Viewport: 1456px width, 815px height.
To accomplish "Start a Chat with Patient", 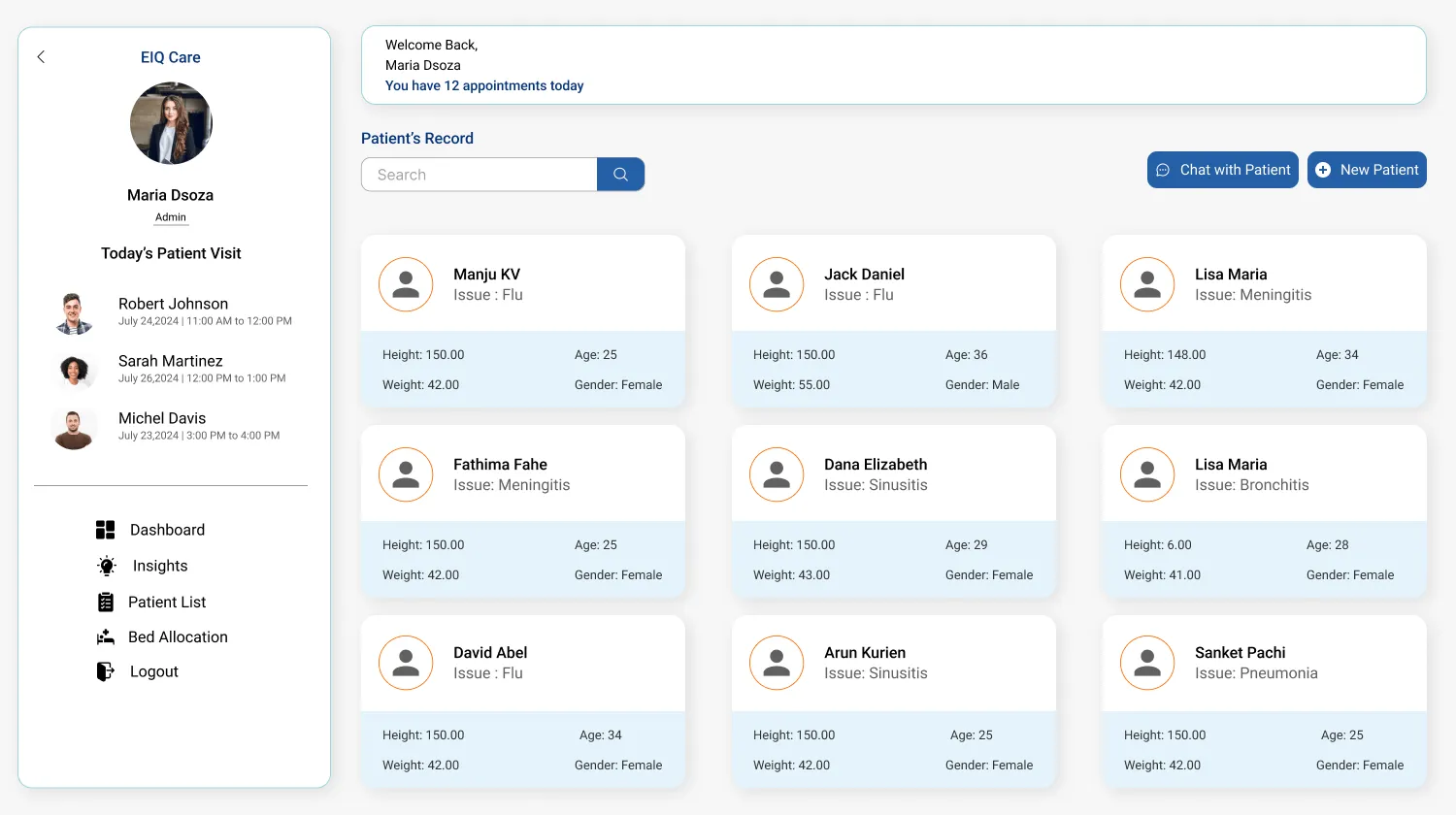I will (x=1222, y=170).
